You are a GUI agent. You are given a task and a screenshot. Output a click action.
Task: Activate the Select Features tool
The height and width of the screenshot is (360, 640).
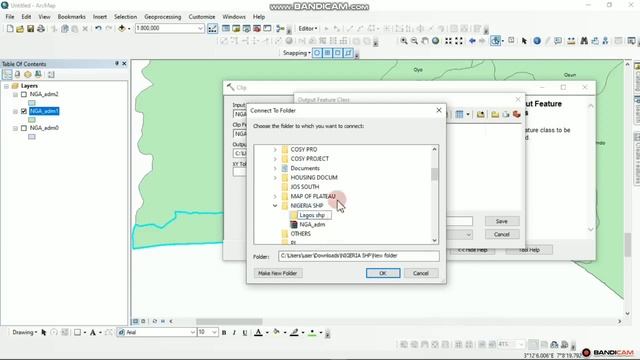click(495, 41)
